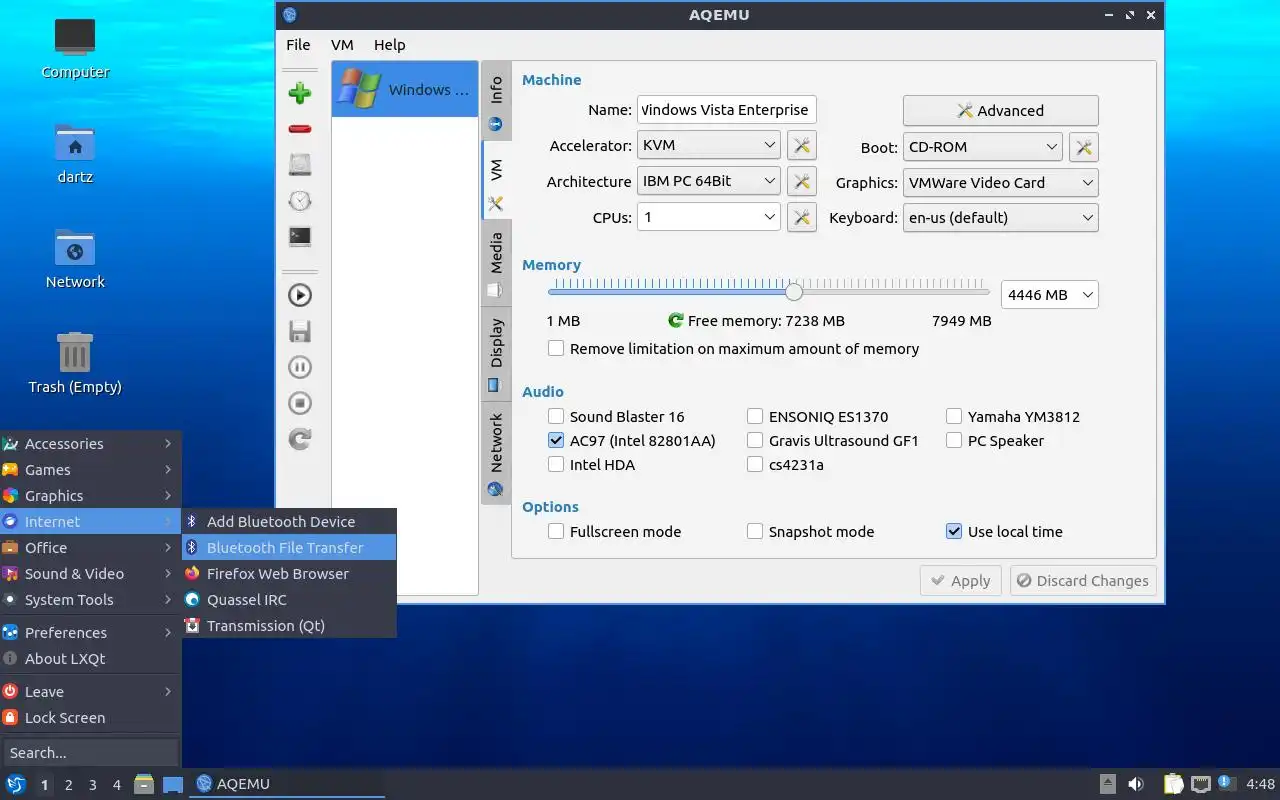Open Architecture settings wrench button
The height and width of the screenshot is (800, 1280).
[x=801, y=181]
